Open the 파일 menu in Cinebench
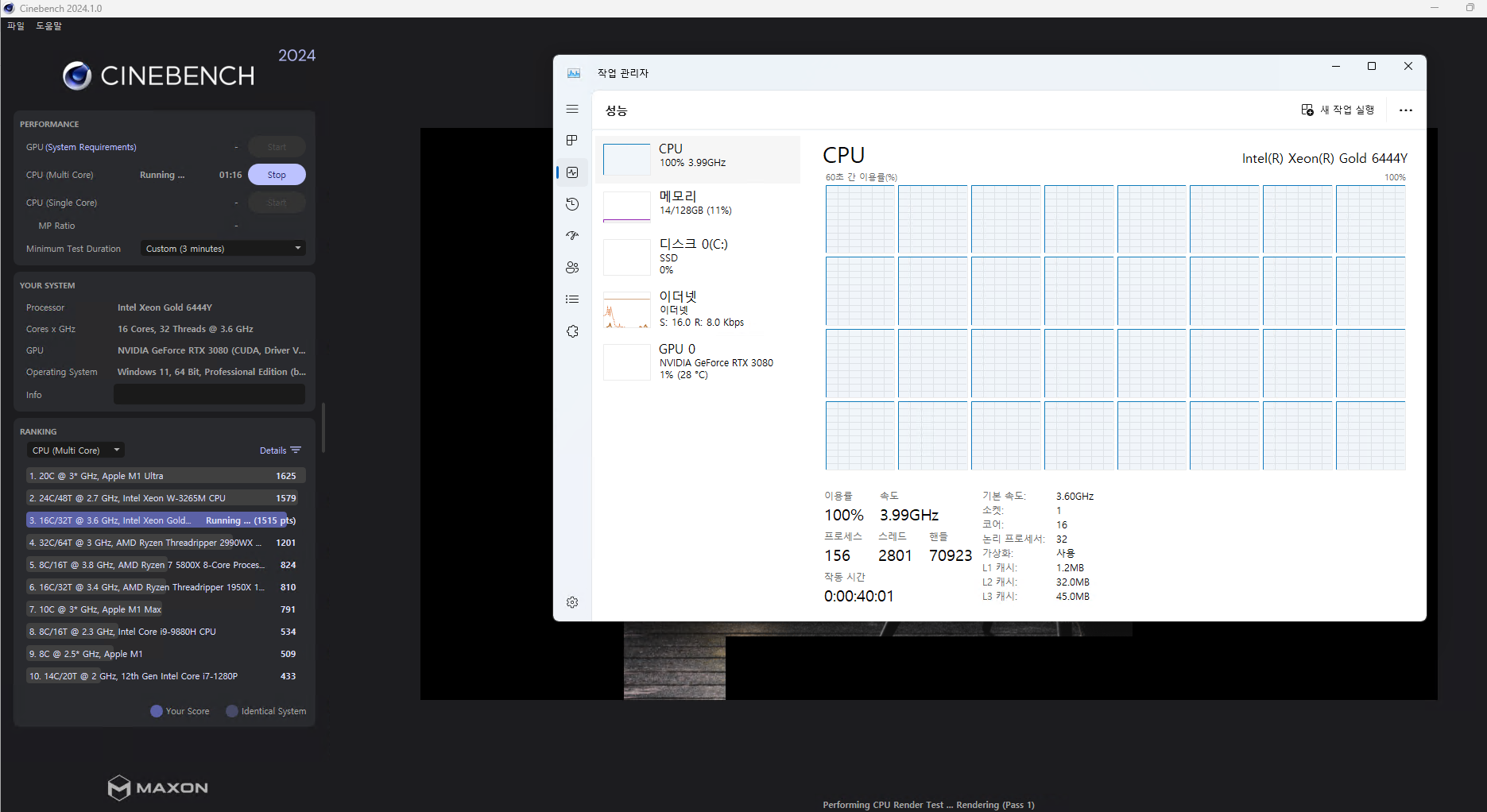This screenshot has height=812, width=1487. point(16,26)
